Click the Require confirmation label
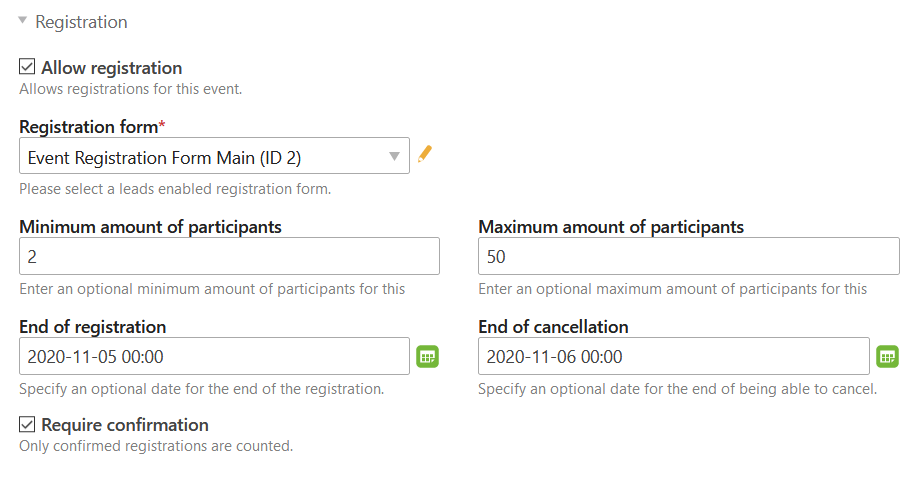 pyautogui.click(x=125, y=425)
